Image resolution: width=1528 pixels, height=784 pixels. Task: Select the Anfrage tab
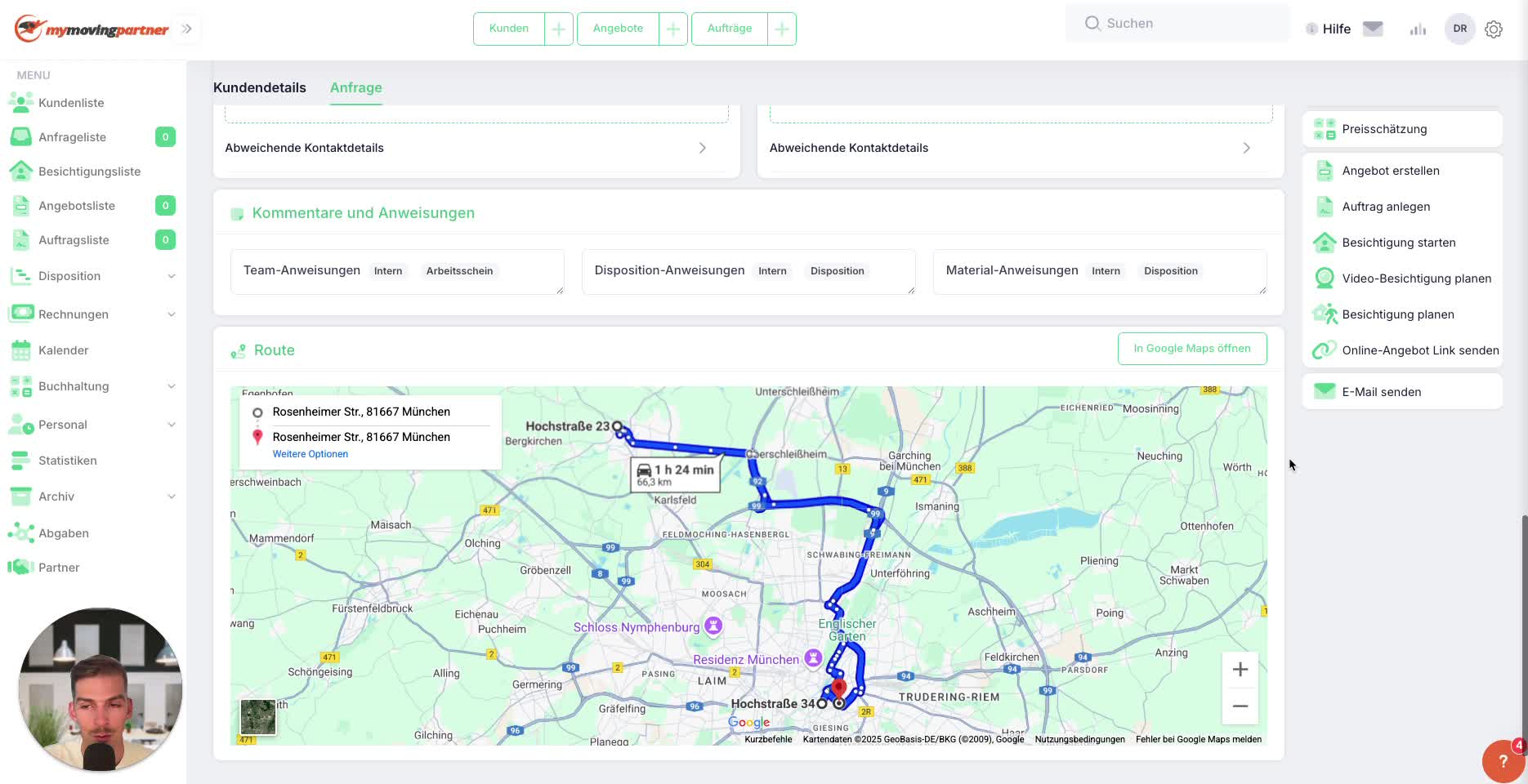coord(356,87)
